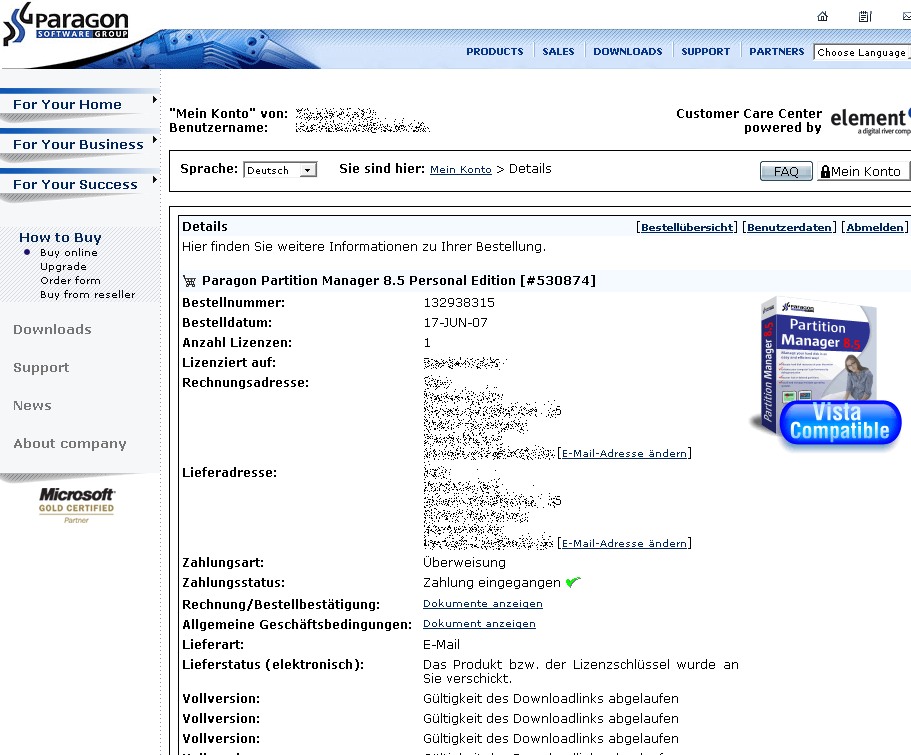Viewport: 911px width, 755px height.
Task: Open Dokument anzeigen for Allgemeine Geschäftsbedingungen
Action: 479,624
